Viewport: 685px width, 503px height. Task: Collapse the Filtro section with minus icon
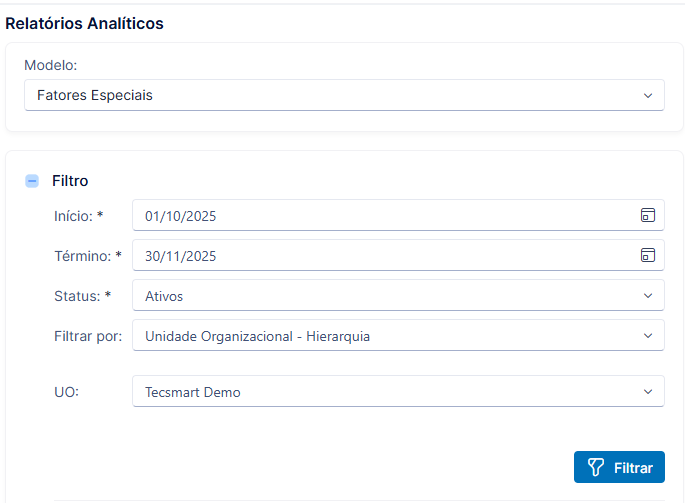[32, 180]
